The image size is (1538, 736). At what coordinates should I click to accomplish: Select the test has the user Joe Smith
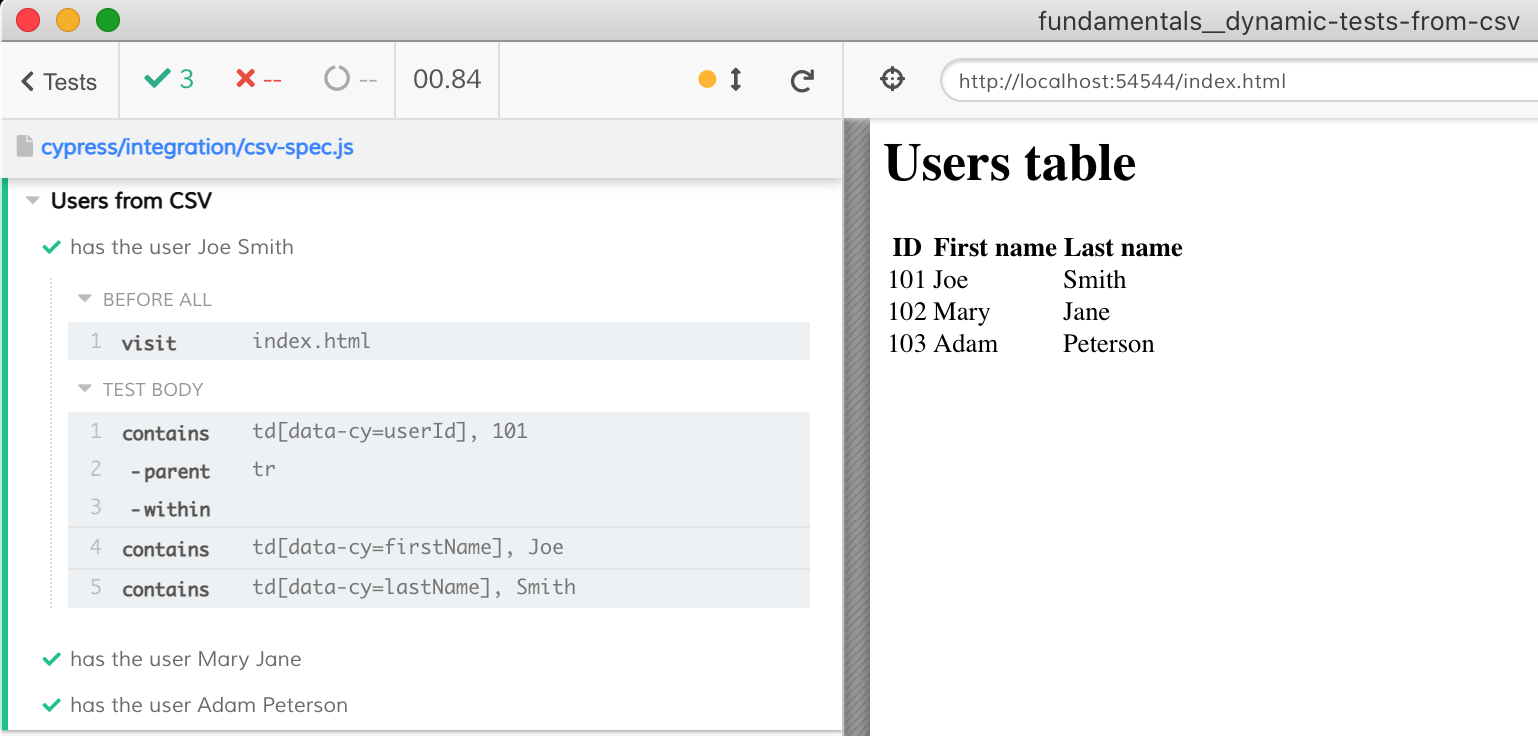pos(182,247)
